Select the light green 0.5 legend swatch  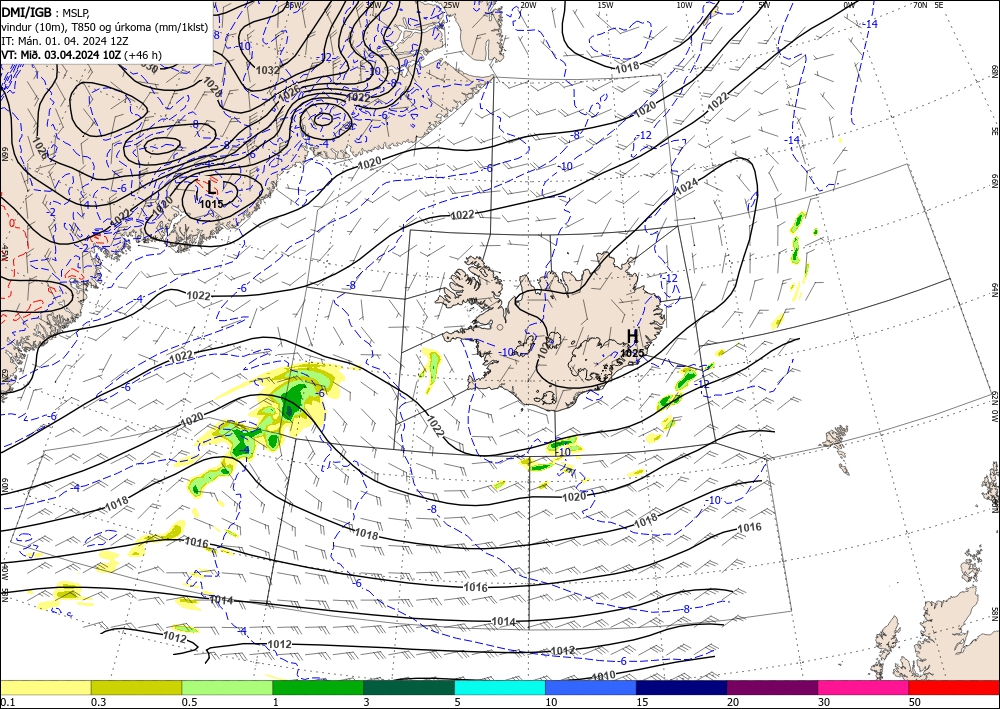[x=227, y=687]
